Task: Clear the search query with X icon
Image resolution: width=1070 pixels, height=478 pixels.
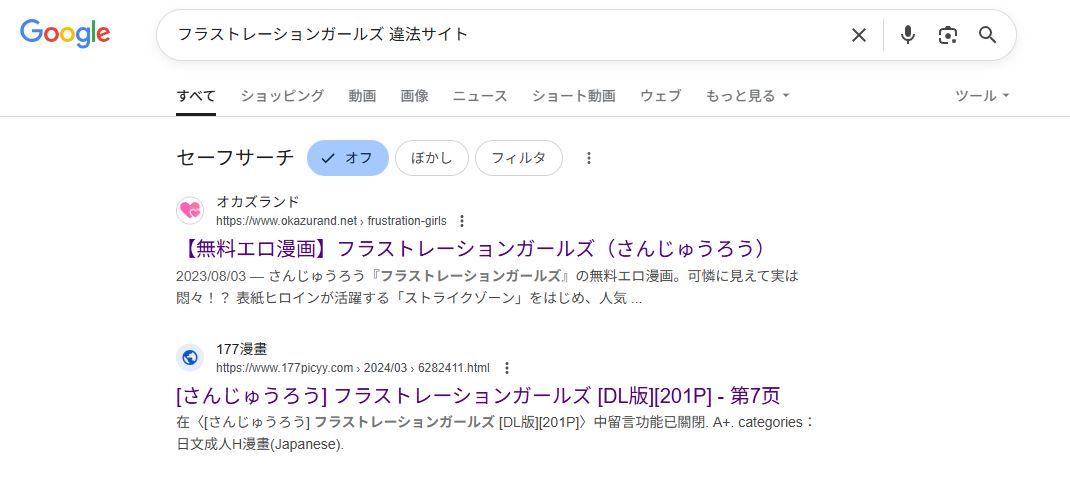Action: tap(858, 35)
